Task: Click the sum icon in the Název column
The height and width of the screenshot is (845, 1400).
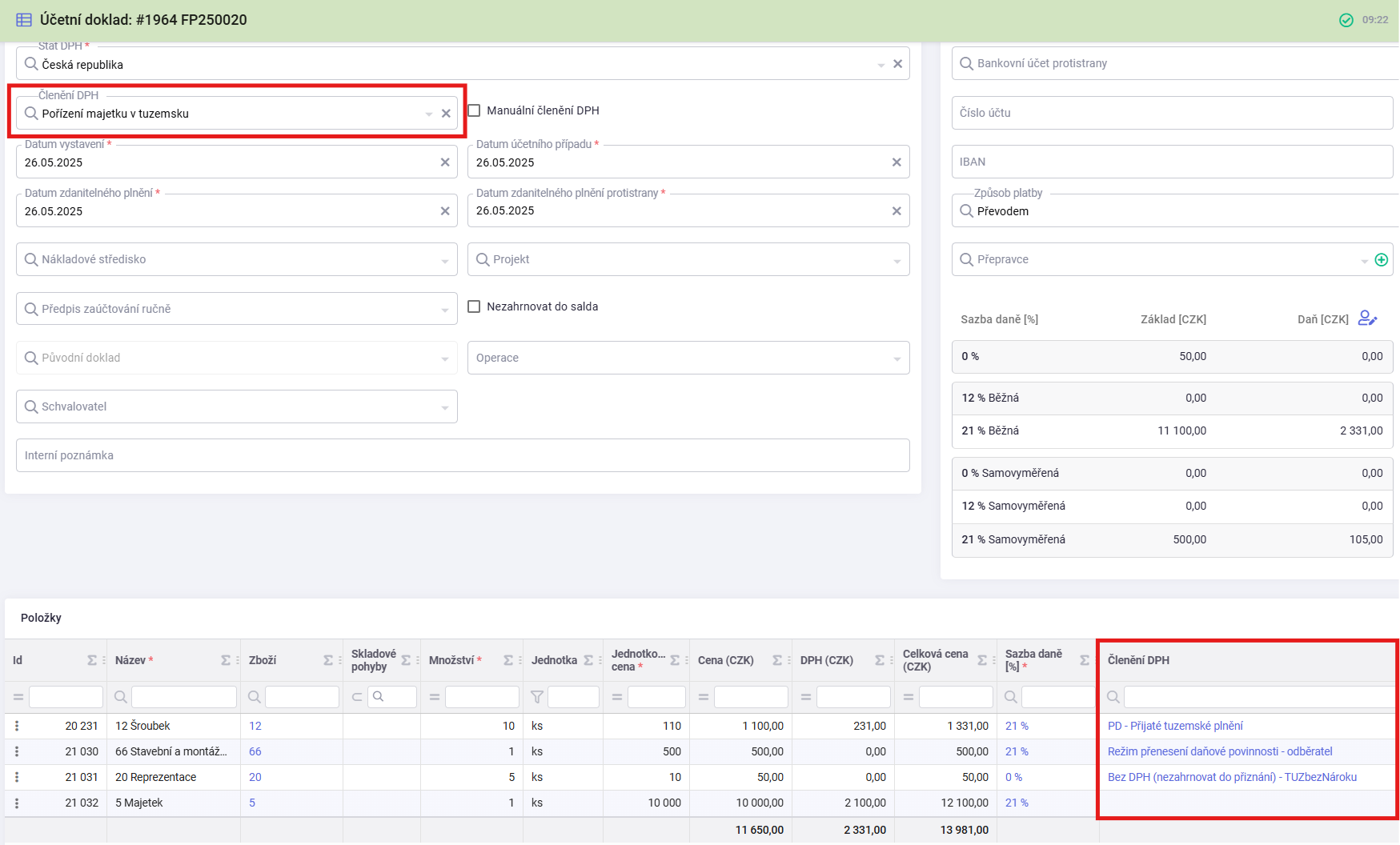Action: pyautogui.click(x=226, y=660)
